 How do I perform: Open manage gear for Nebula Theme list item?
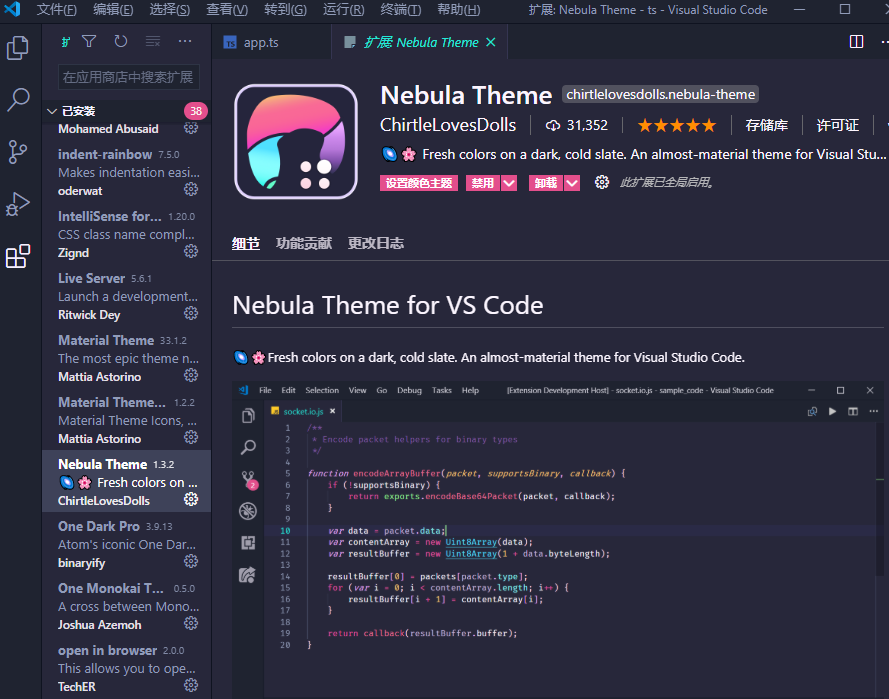point(191,499)
